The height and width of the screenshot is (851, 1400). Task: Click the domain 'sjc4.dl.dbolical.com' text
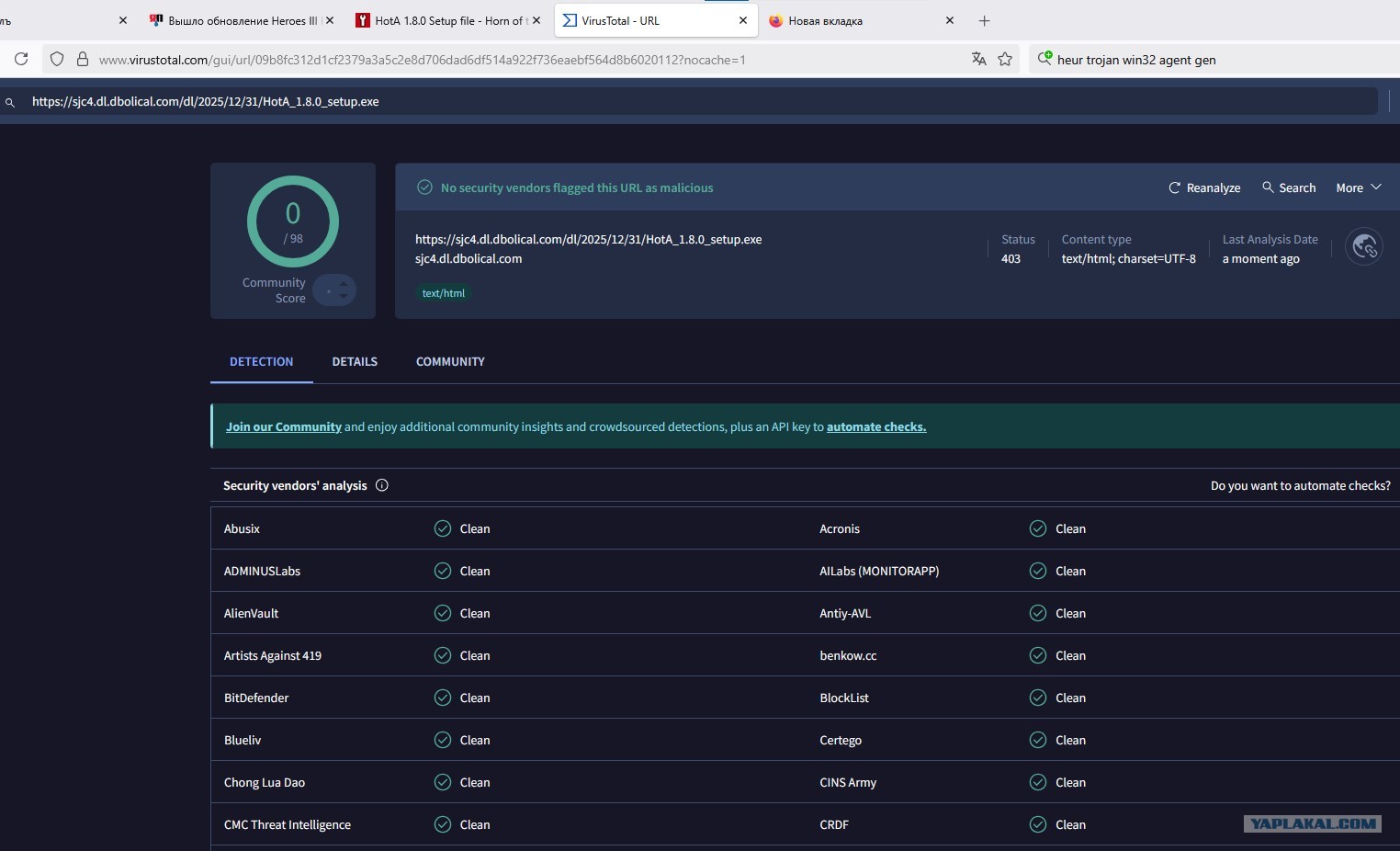[469, 258]
